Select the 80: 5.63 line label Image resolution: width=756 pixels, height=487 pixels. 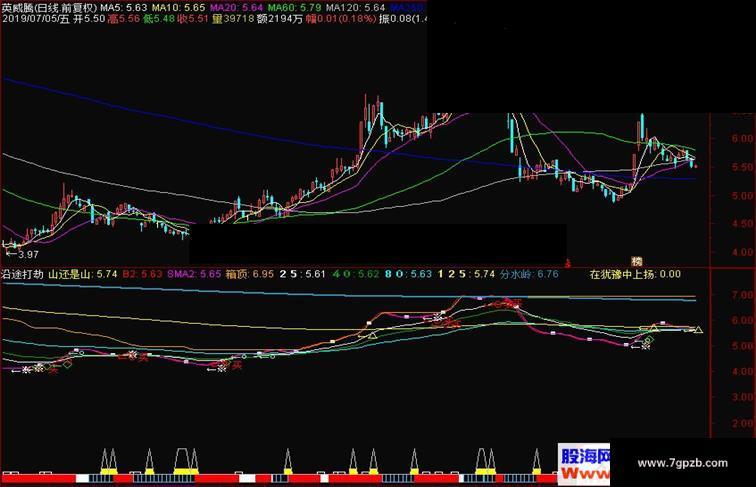coord(408,274)
